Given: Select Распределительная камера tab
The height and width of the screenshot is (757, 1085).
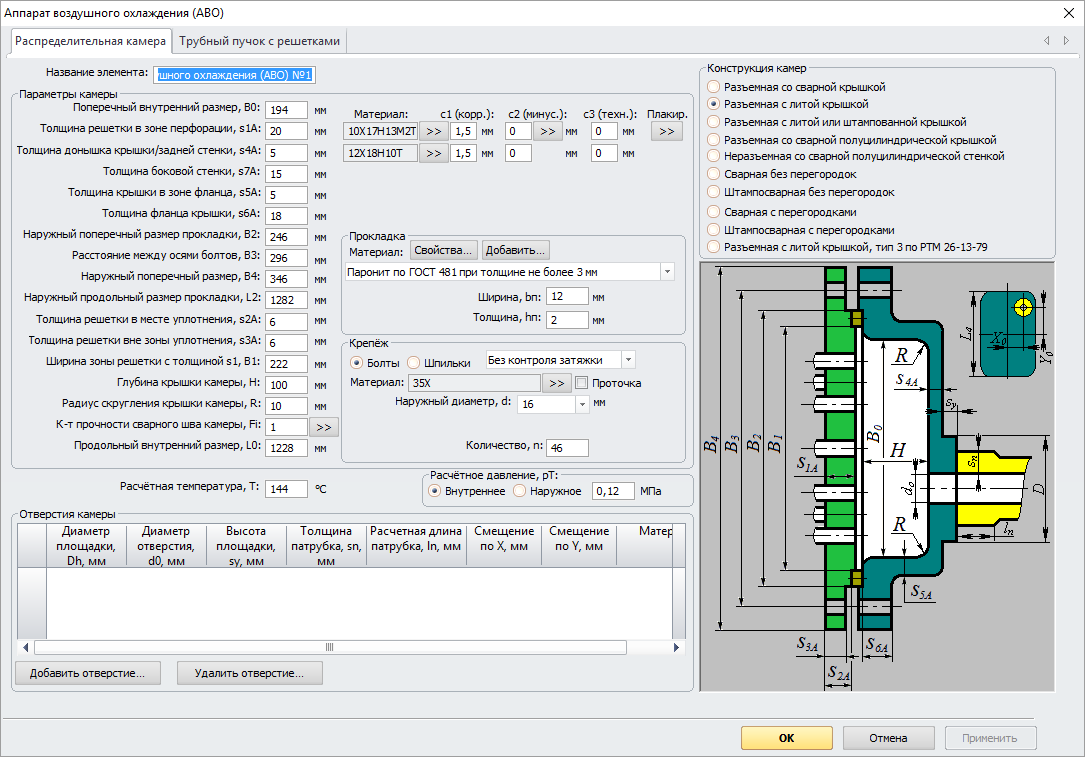Looking at the screenshot, I should pos(90,41).
